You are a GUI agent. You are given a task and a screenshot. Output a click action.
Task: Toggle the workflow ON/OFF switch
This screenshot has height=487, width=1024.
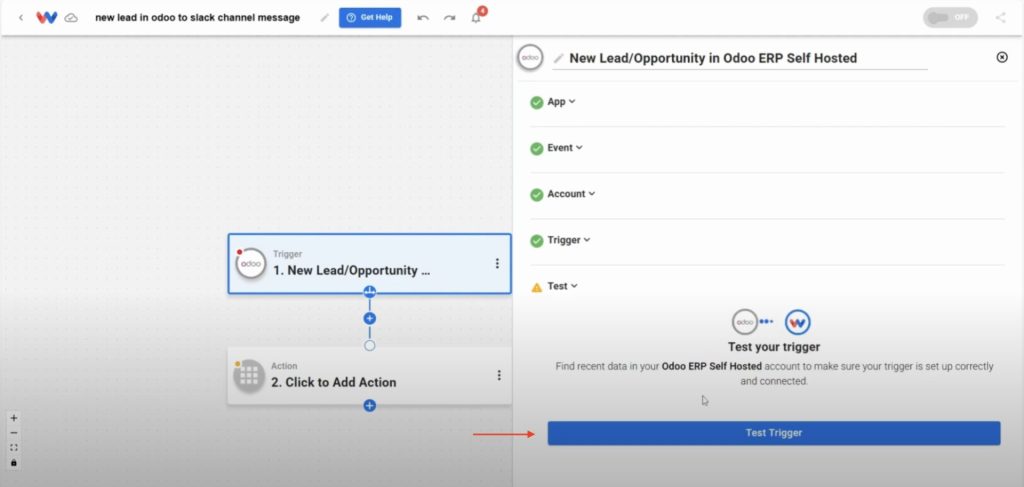950,18
